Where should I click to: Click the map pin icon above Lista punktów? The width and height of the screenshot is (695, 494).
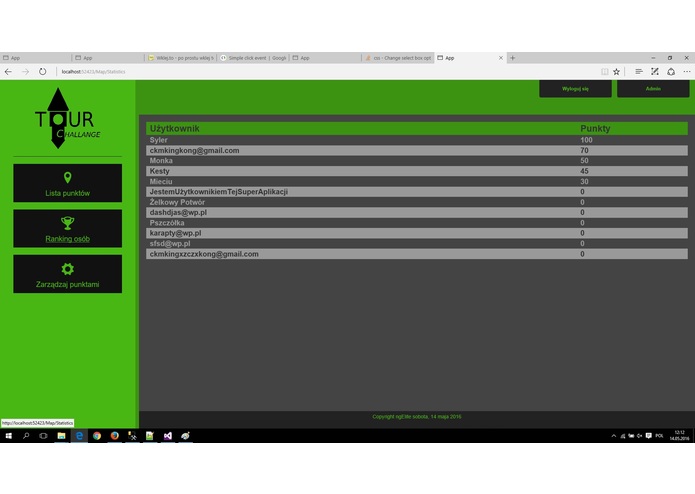[67, 178]
